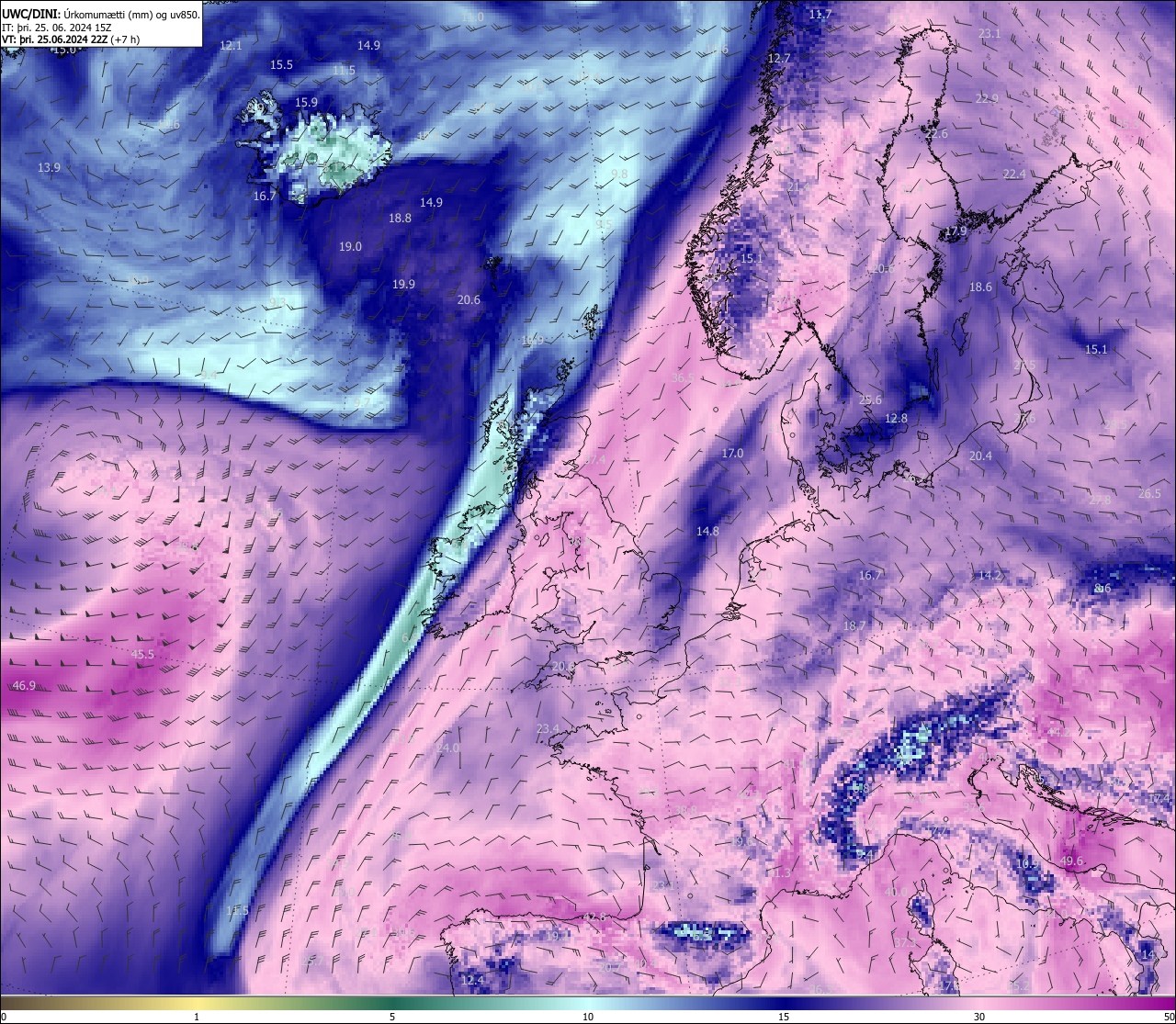Click the VT 25.06.2024 22Z (+7 h) line

point(72,39)
